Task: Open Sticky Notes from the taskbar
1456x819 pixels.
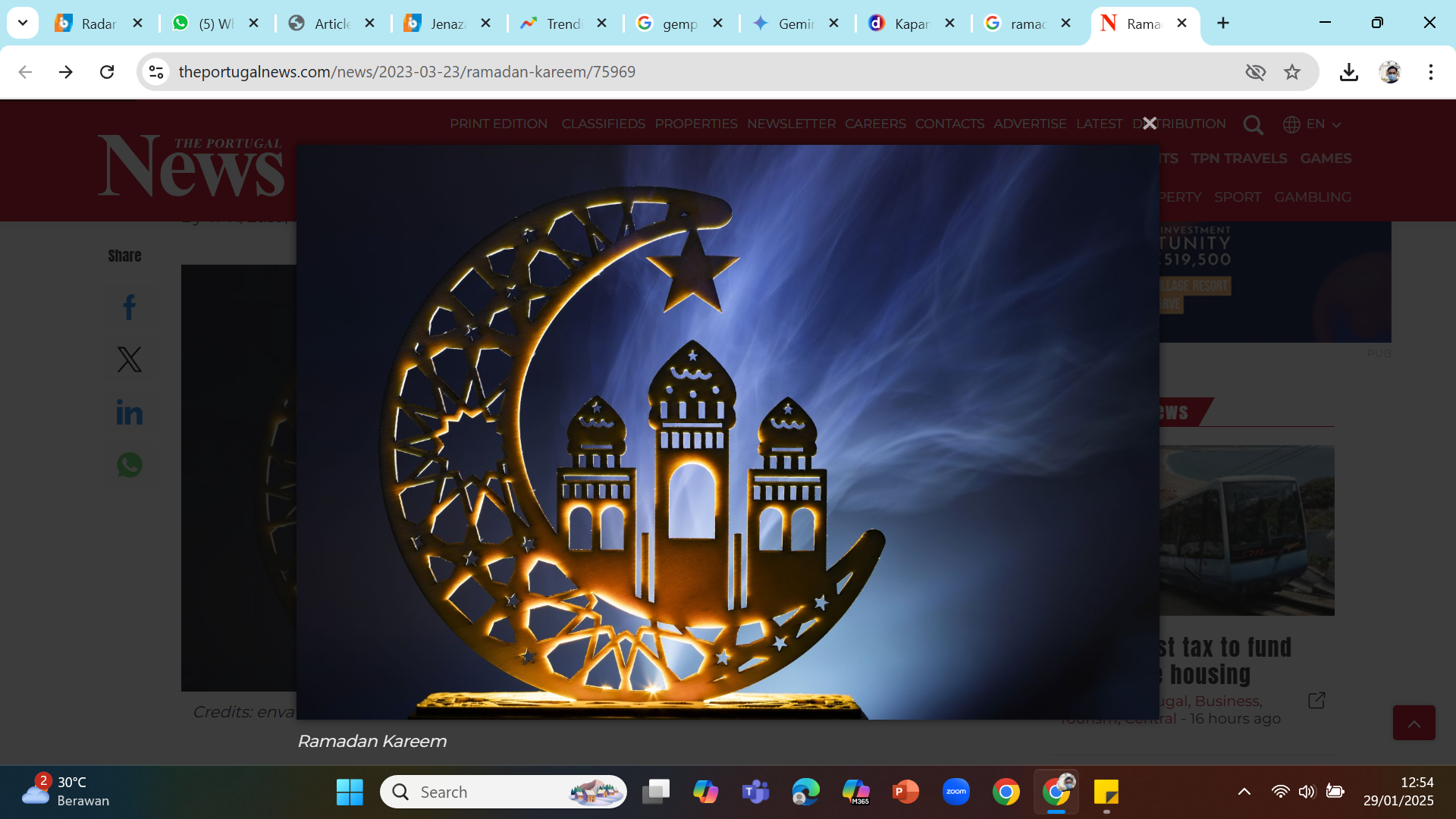Action: click(1106, 792)
